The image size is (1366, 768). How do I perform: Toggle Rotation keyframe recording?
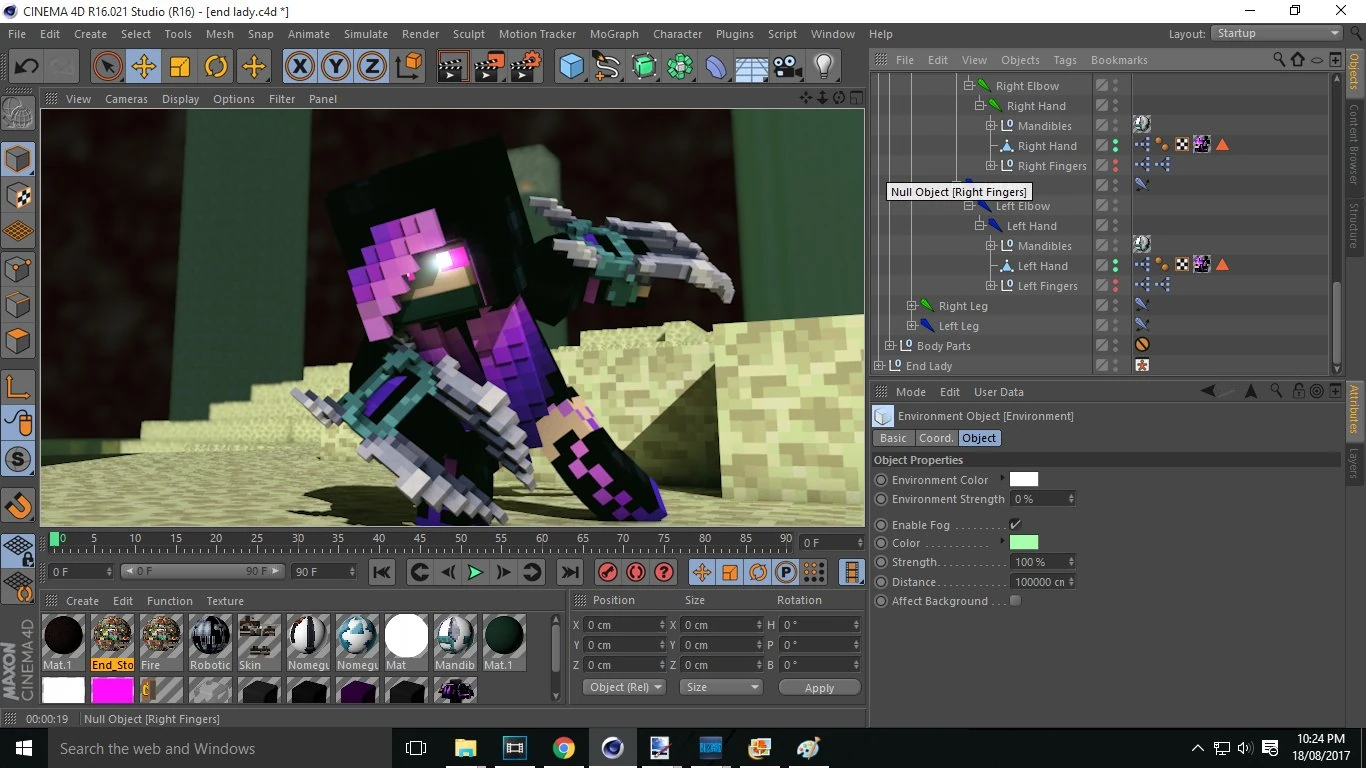pyautogui.click(x=758, y=572)
